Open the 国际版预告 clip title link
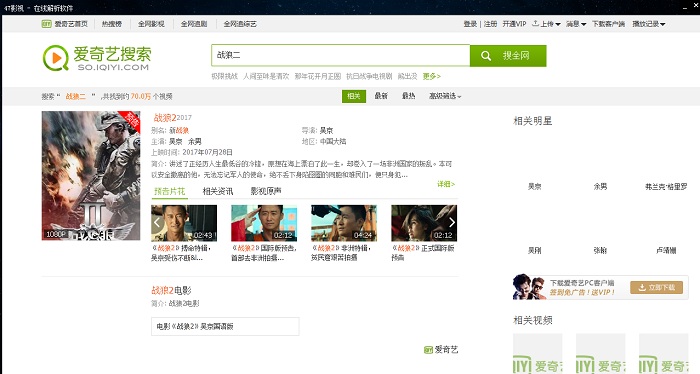Image resolution: width=700 pixels, height=374 pixels. [x=264, y=253]
